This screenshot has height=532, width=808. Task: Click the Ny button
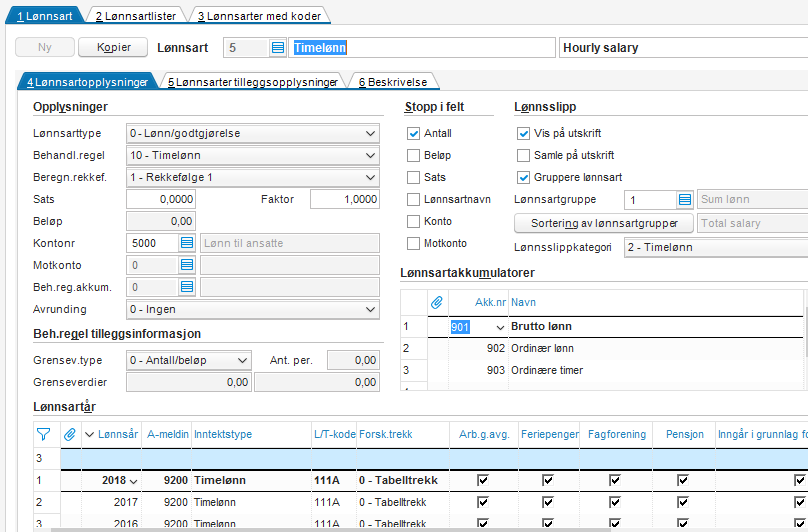[45, 47]
